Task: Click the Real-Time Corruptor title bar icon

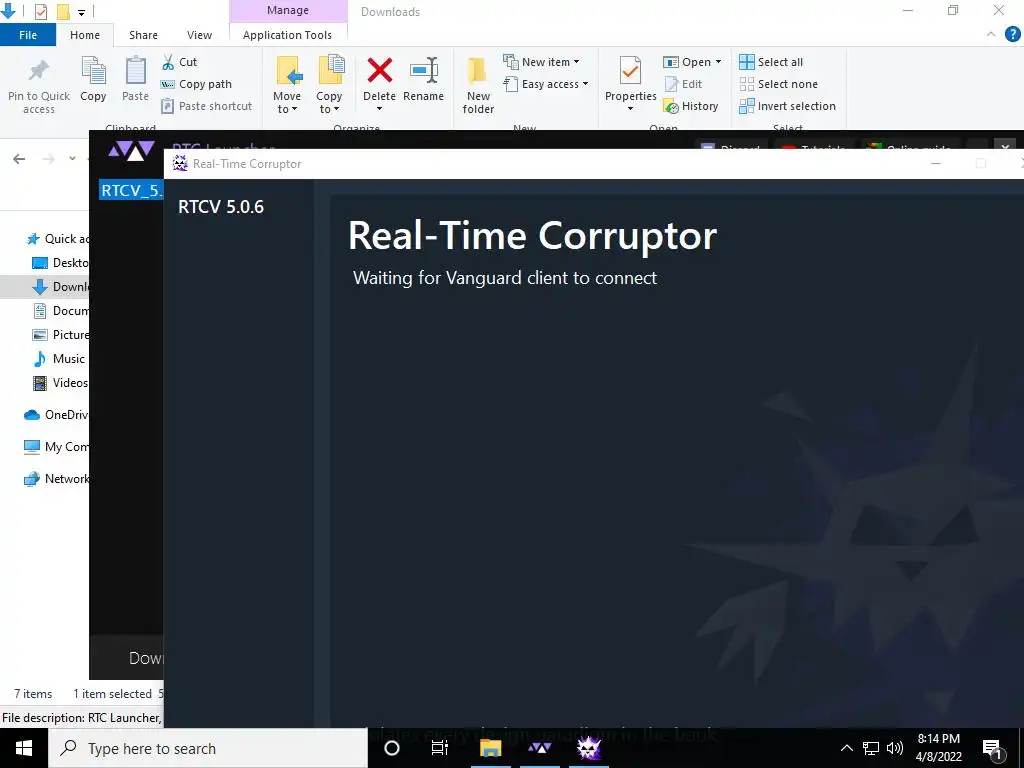Action: (180, 163)
